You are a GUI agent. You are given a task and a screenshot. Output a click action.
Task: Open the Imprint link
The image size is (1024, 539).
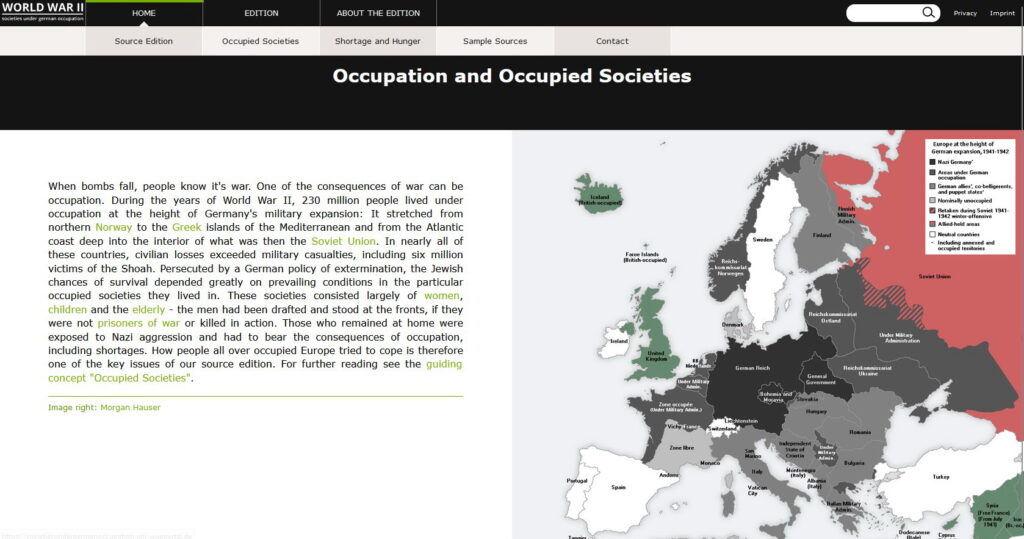pyautogui.click(x=1001, y=13)
